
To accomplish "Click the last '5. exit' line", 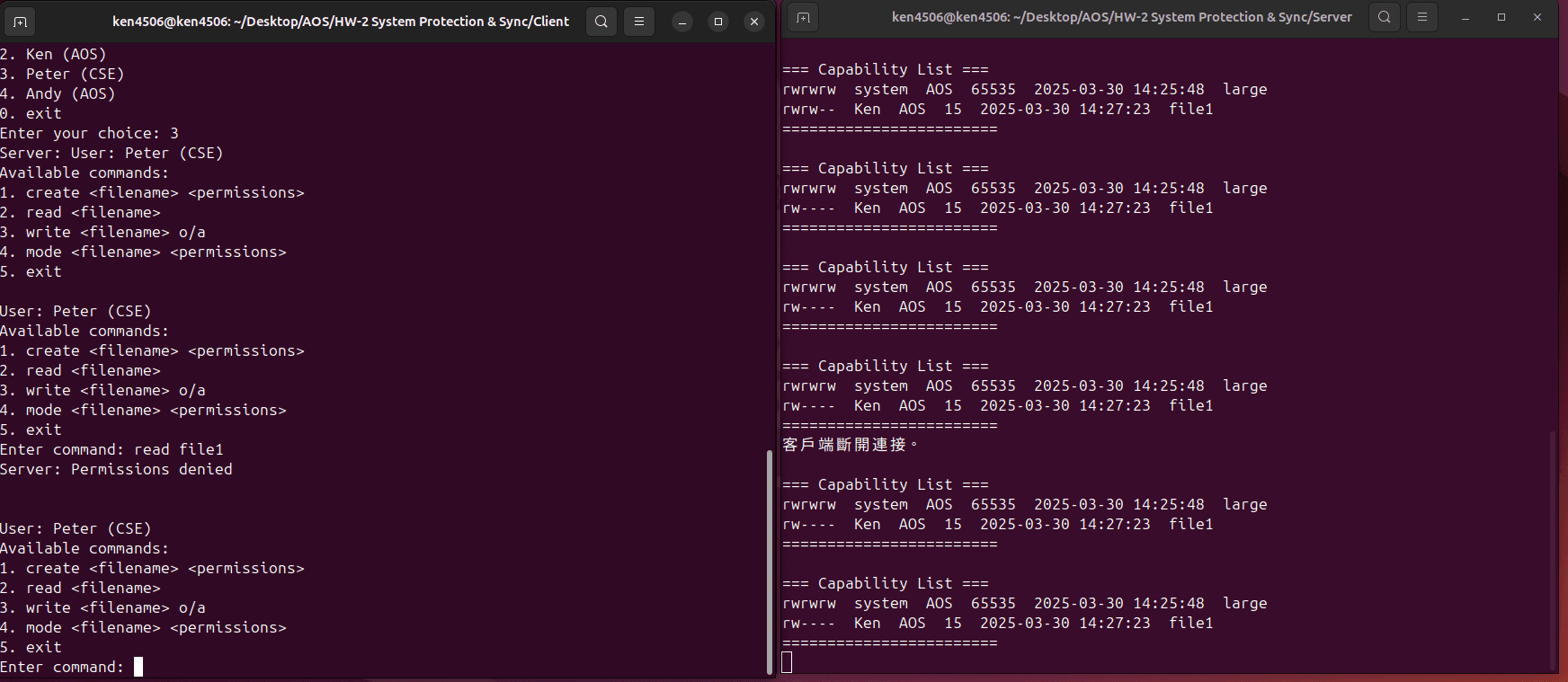I will click(x=31, y=647).
